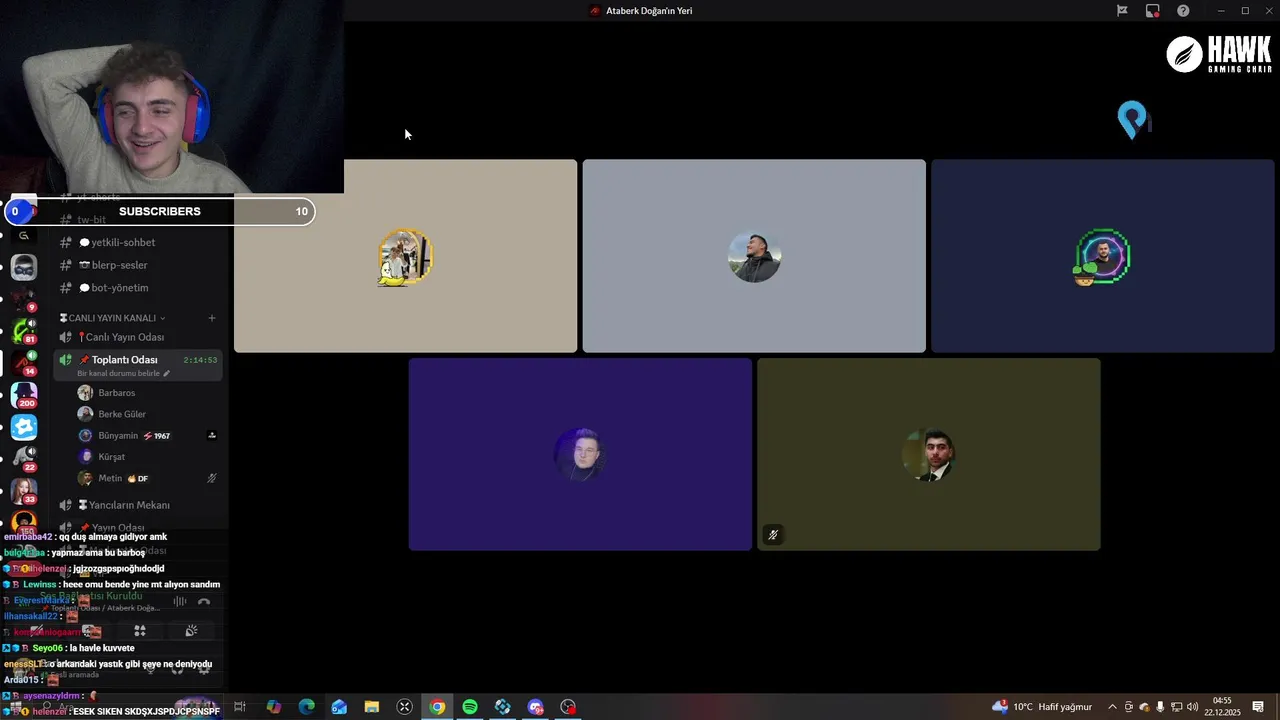Select the server icon with badge 81
The height and width of the screenshot is (720, 1280).
(24, 331)
